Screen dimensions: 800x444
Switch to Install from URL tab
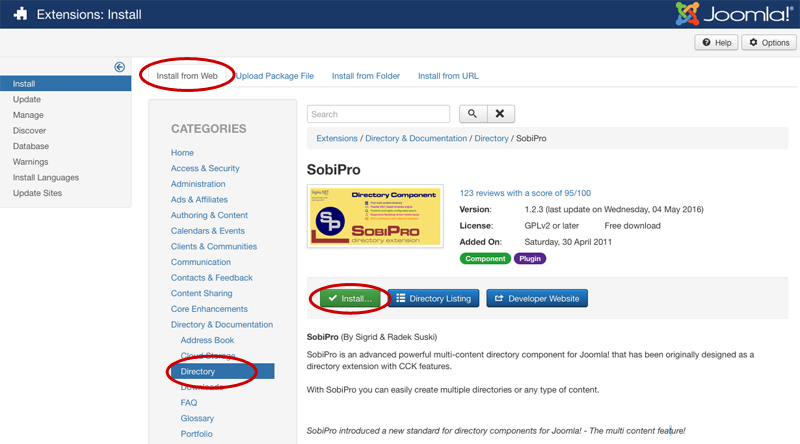coord(448,76)
